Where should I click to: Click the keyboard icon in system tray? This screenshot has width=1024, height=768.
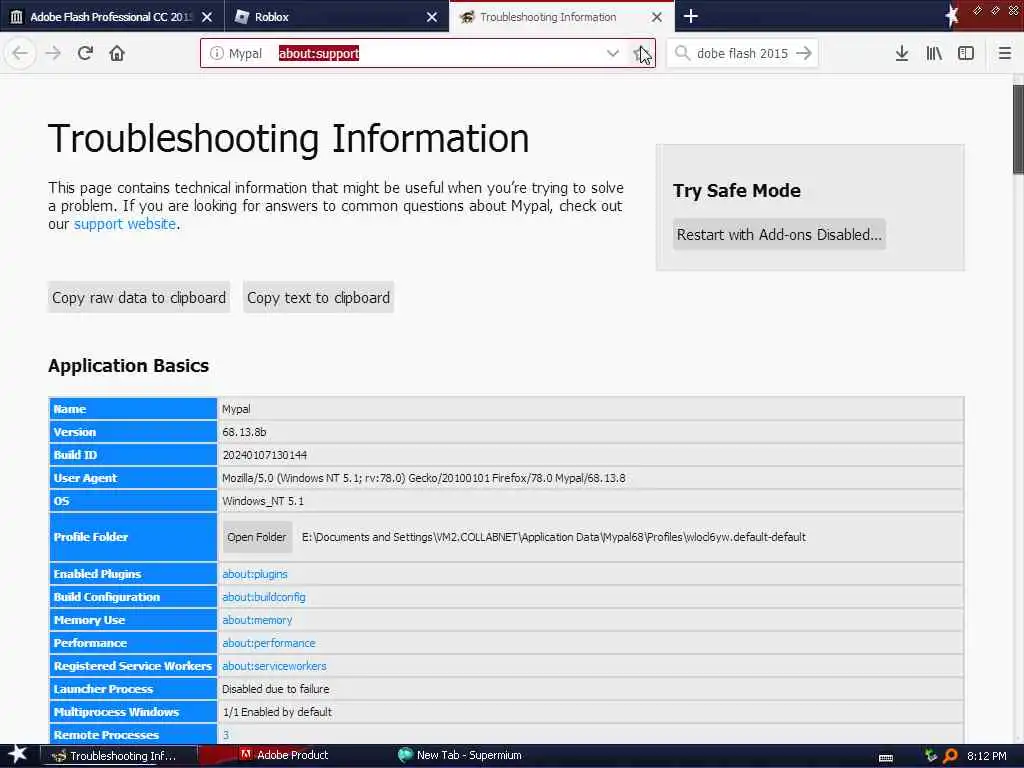(886, 757)
